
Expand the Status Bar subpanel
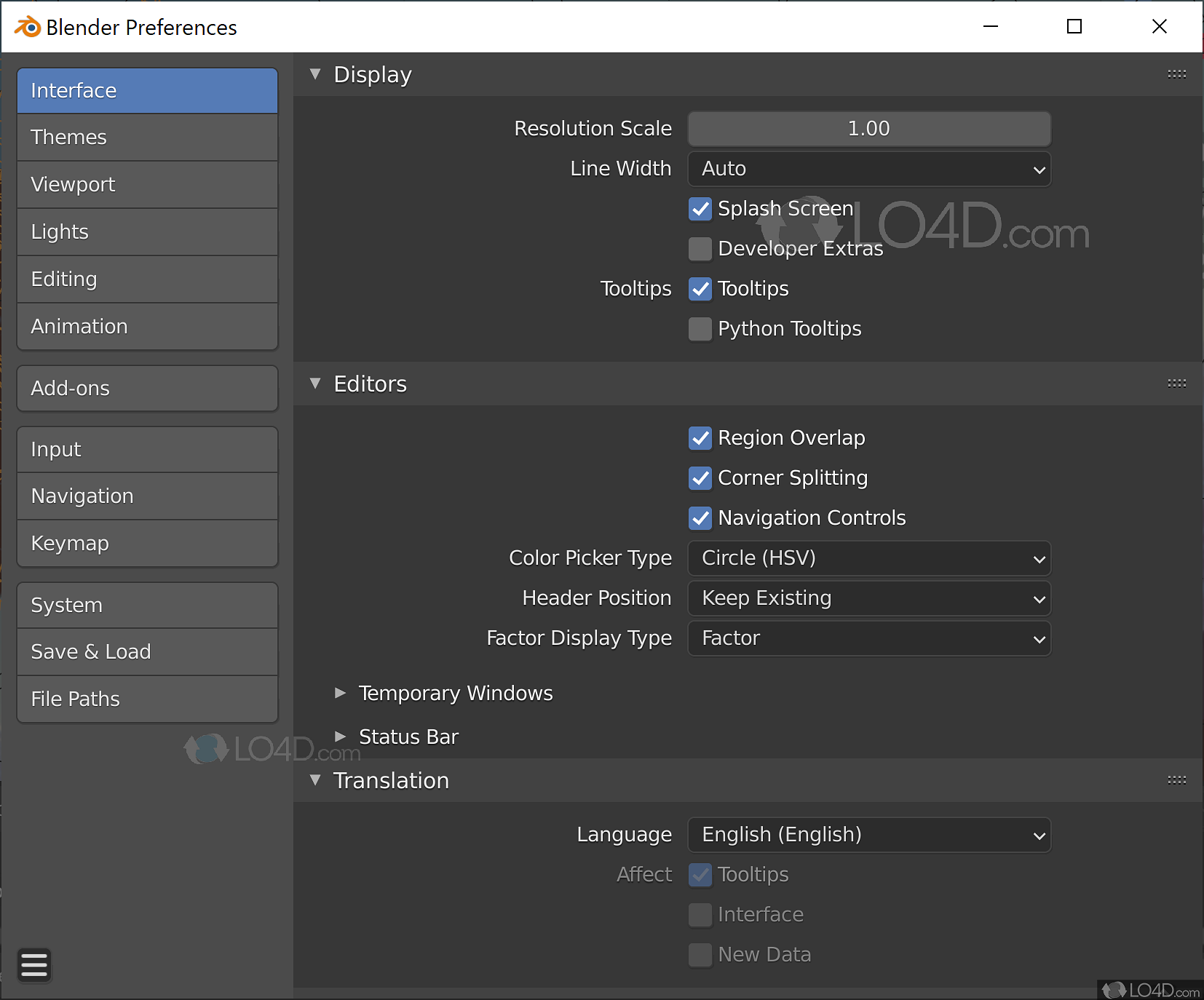(340, 737)
